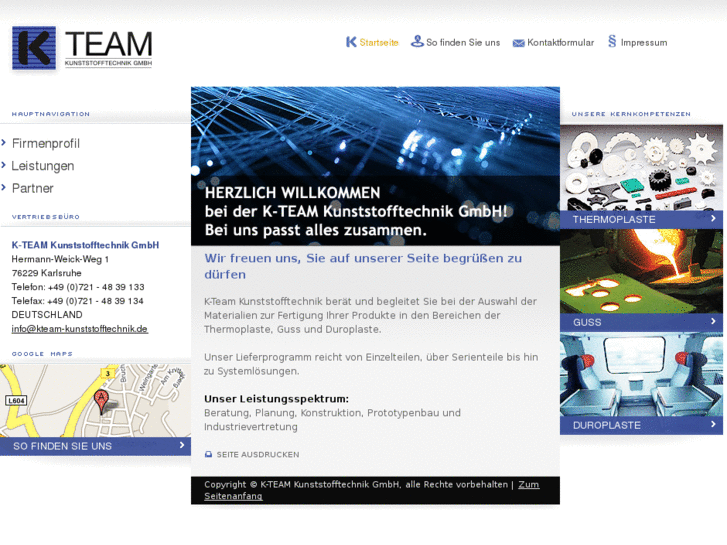Open the Impressum menu item
The height and width of the screenshot is (545, 727).
(644, 43)
